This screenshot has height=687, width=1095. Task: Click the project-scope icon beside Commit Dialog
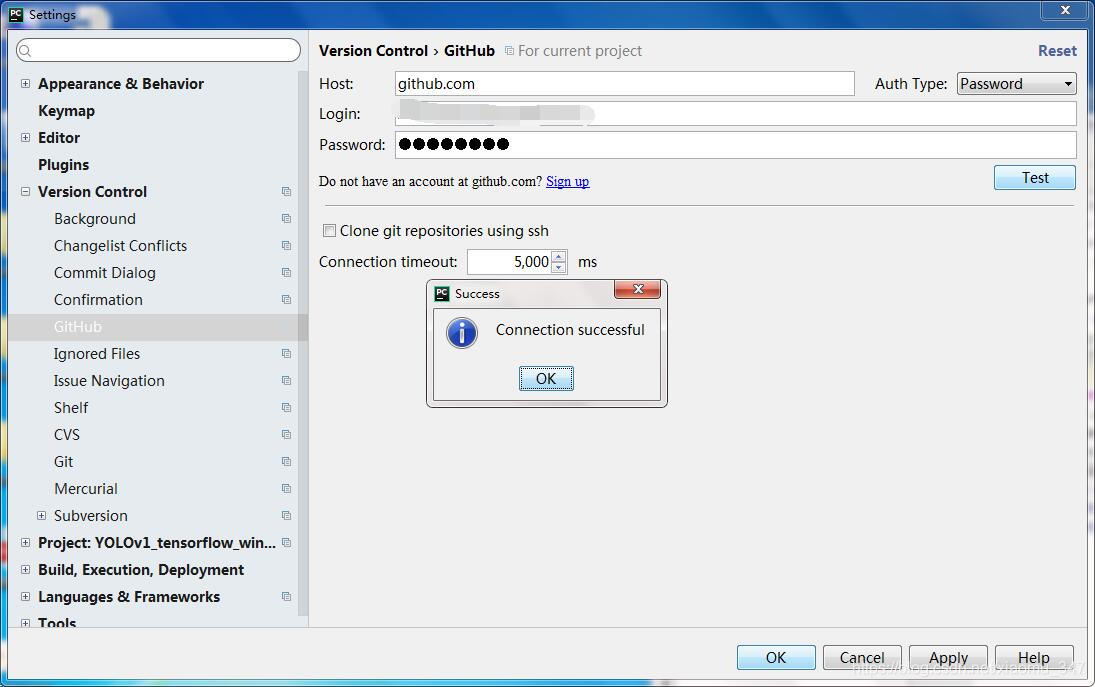pyautogui.click(x=286, y=272)
